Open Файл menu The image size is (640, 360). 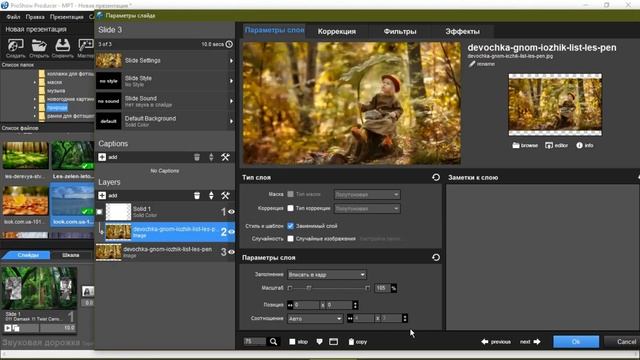click(13, 17)
